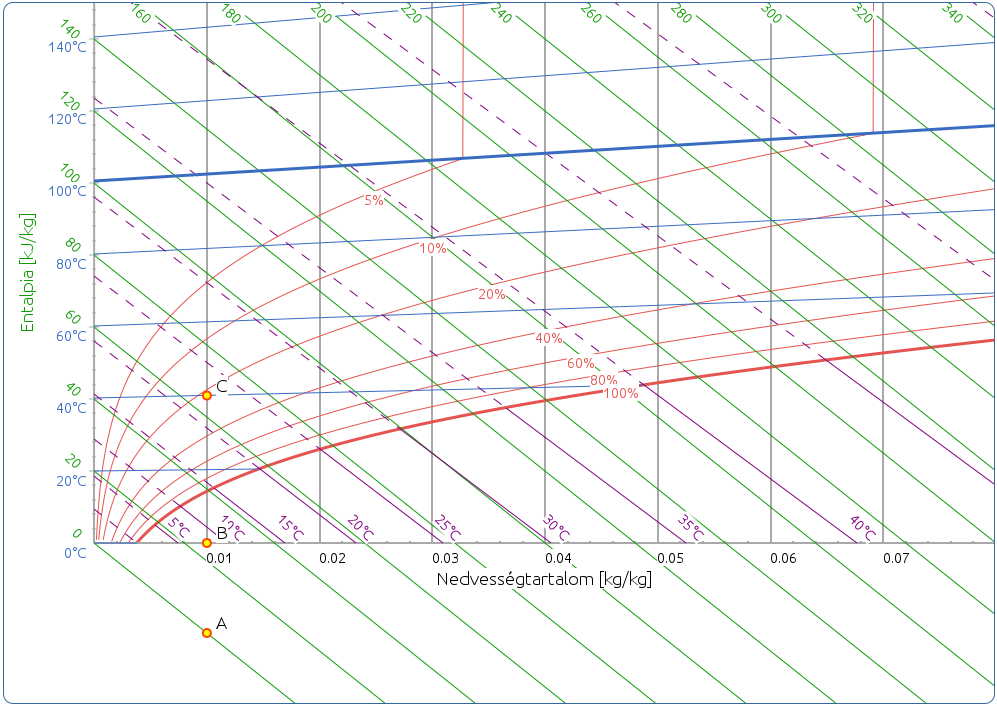Click the red 5% relative humidity label
997x707 pixels.
374,200
